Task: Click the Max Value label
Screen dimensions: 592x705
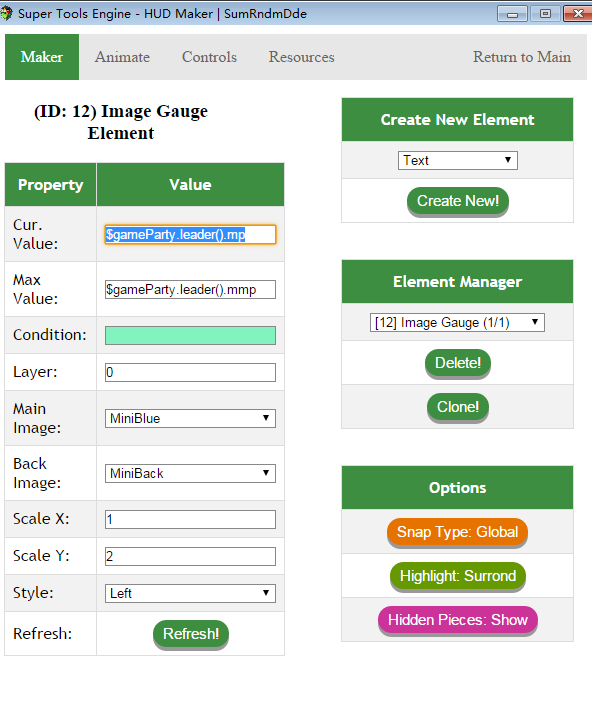Action: [x=36, y=289]
